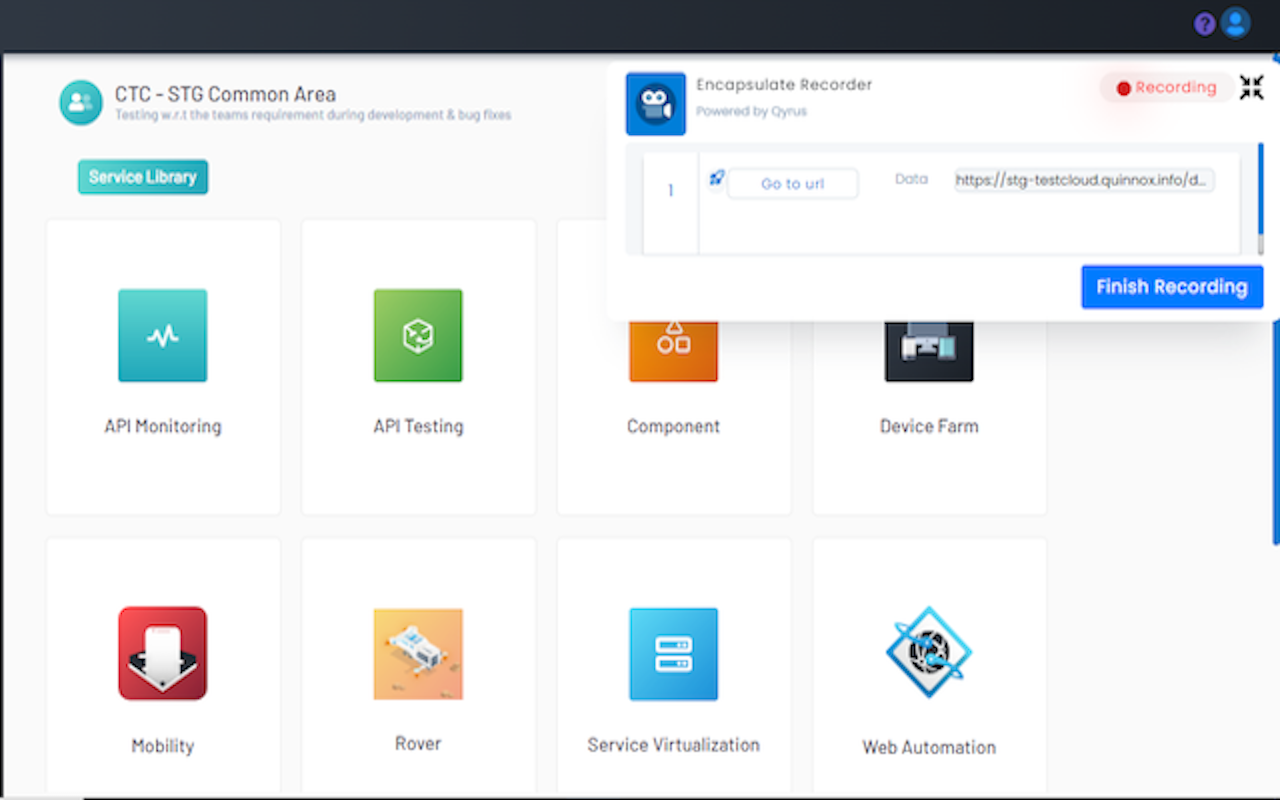Screen dimensions: 1280x800
Task: Click the help question mark icon
Action: 1205,24
